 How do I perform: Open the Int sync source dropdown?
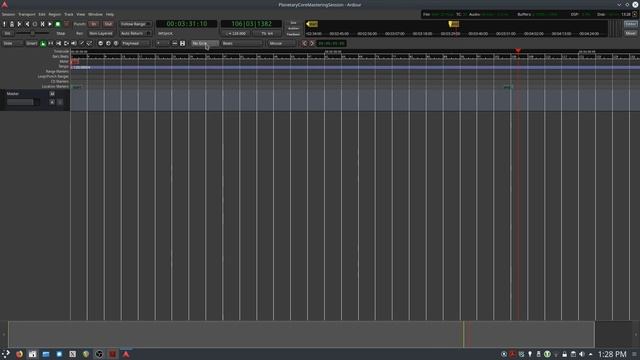(7, 33)
